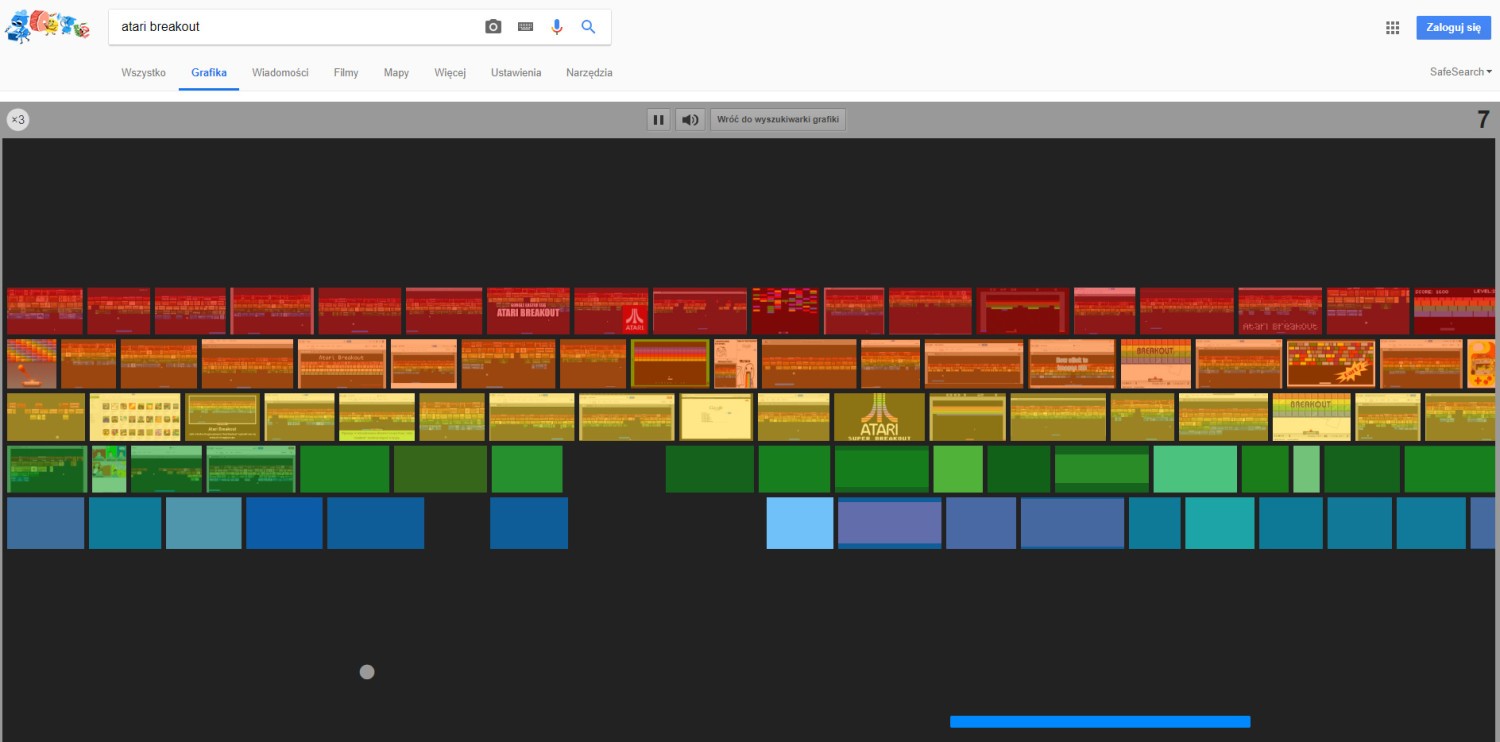This screenshot has height=742, width=1500.
Task: Go to the Filmy tab
Action: 346,73
